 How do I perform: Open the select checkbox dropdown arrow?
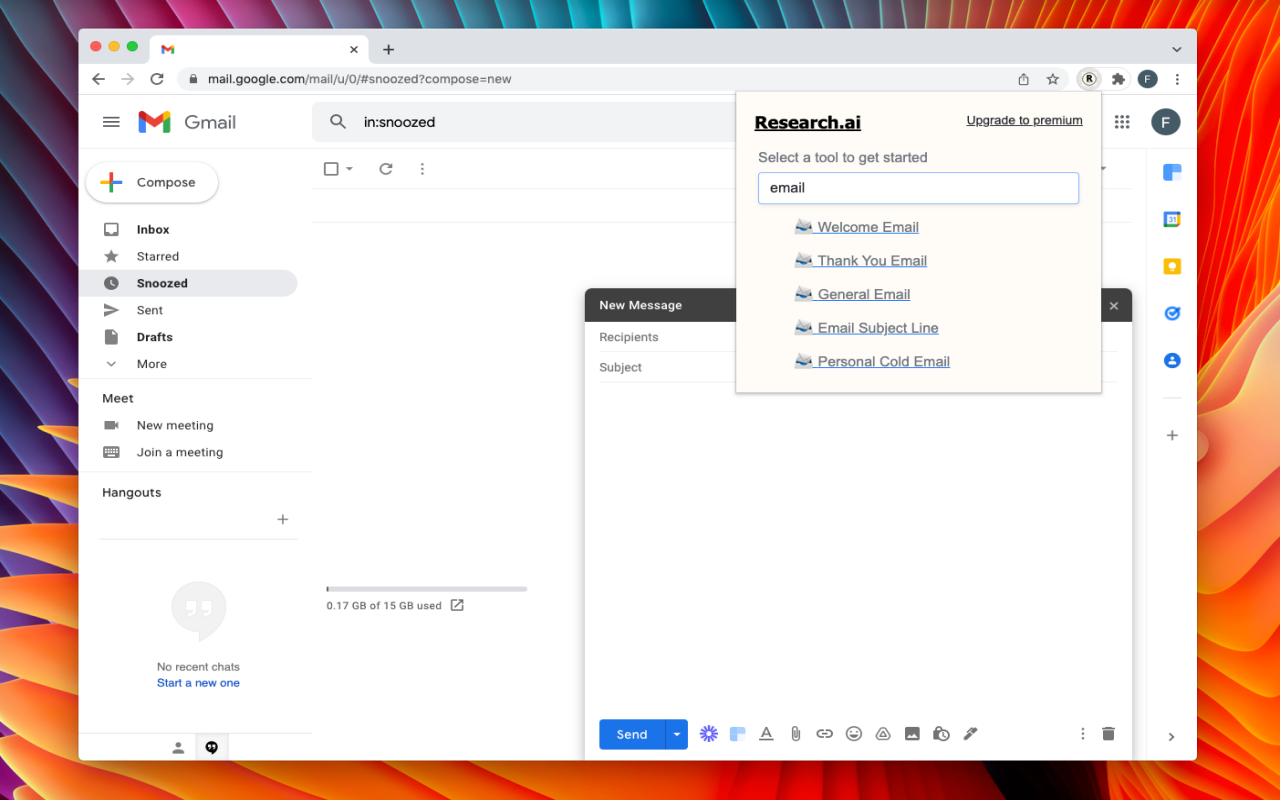click(x=349, y=169)
